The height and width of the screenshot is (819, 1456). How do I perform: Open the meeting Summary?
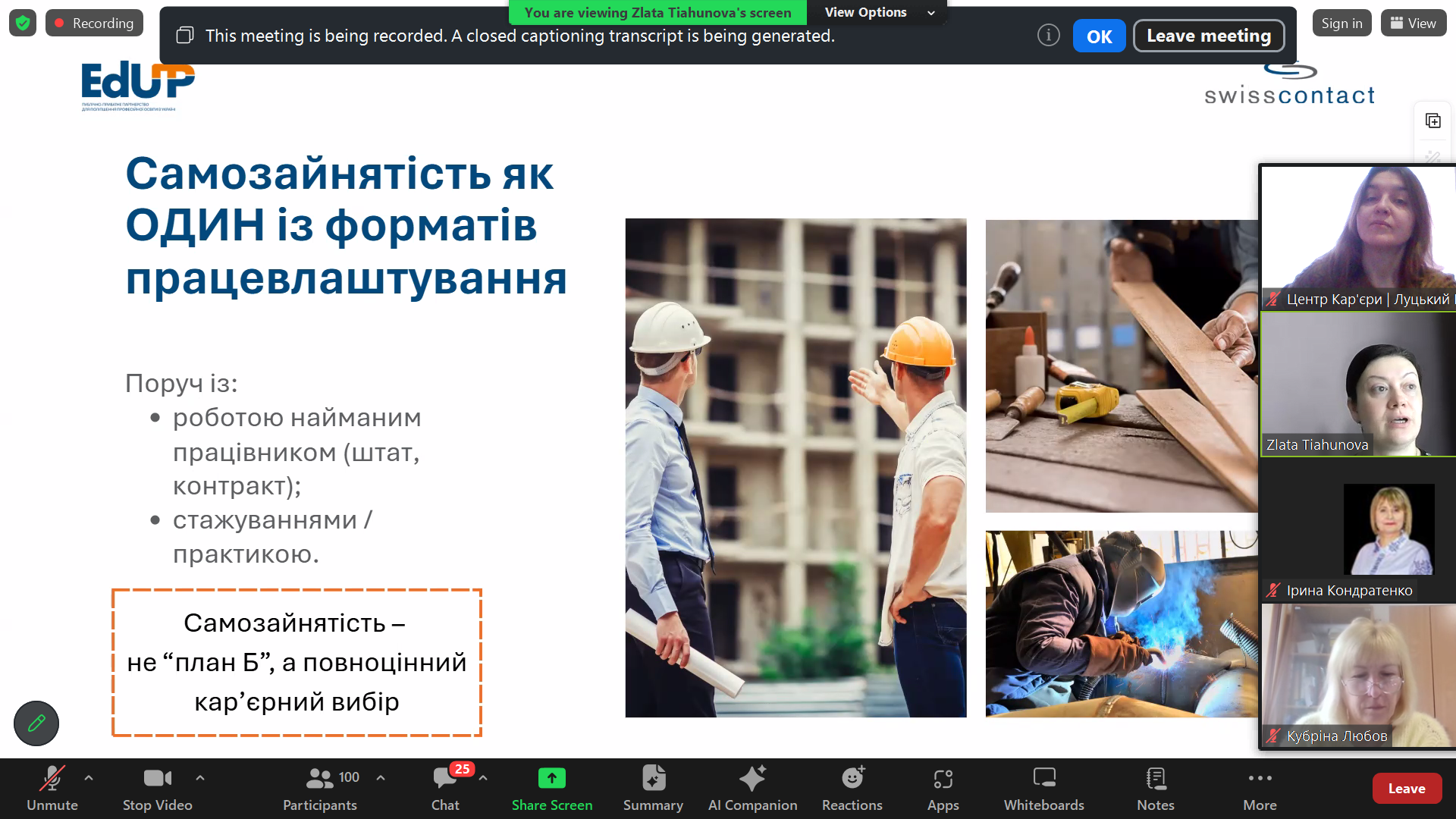click(653, 788)
